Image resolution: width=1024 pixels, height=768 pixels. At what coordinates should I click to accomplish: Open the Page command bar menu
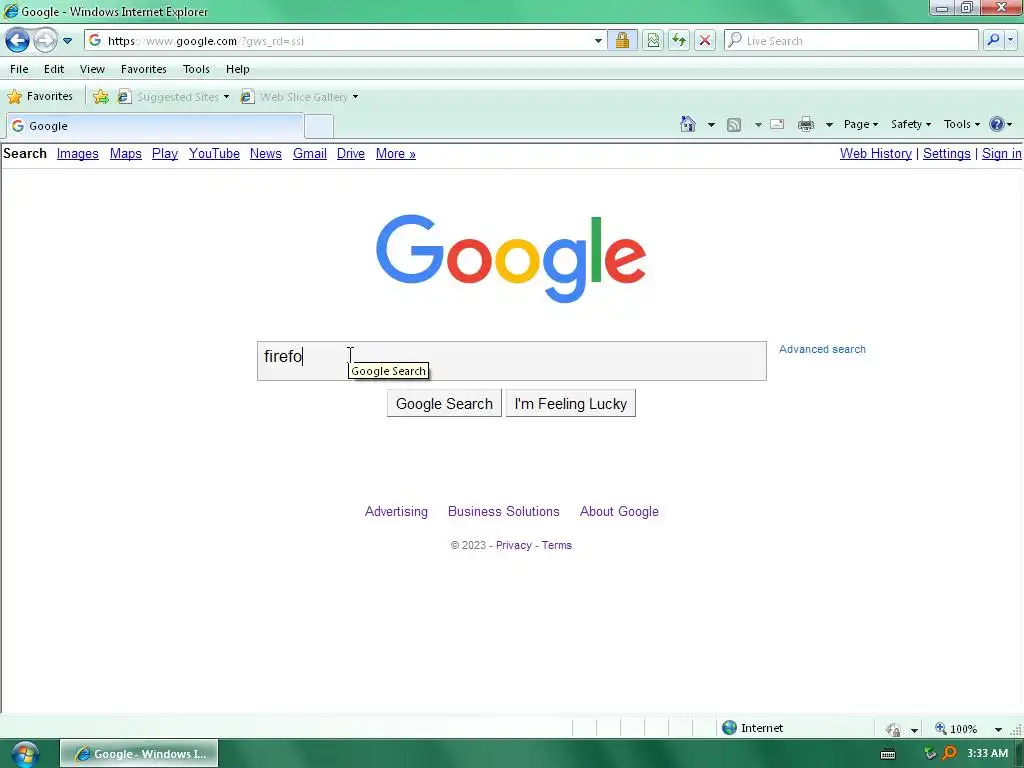(861, 124)
